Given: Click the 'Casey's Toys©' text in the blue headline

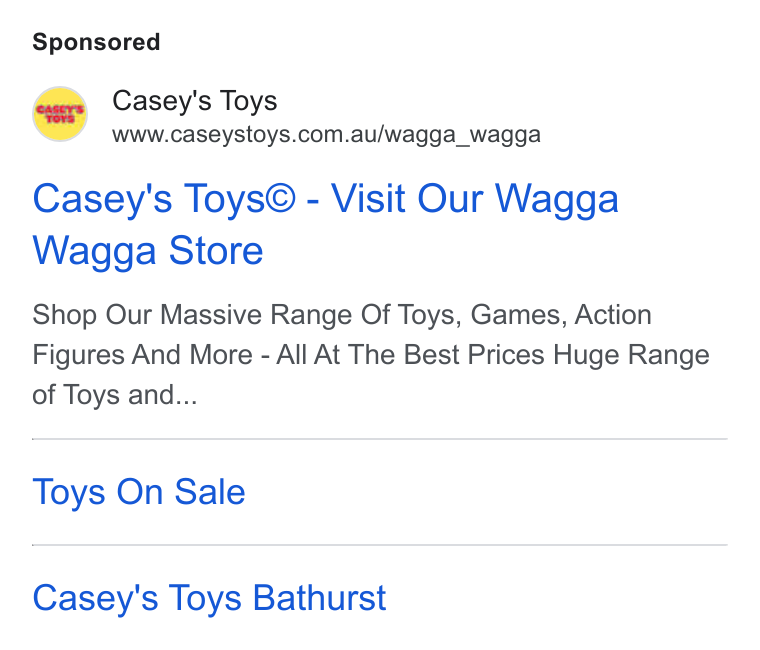Looking at the screenshot, I should [x=164, y=199].
